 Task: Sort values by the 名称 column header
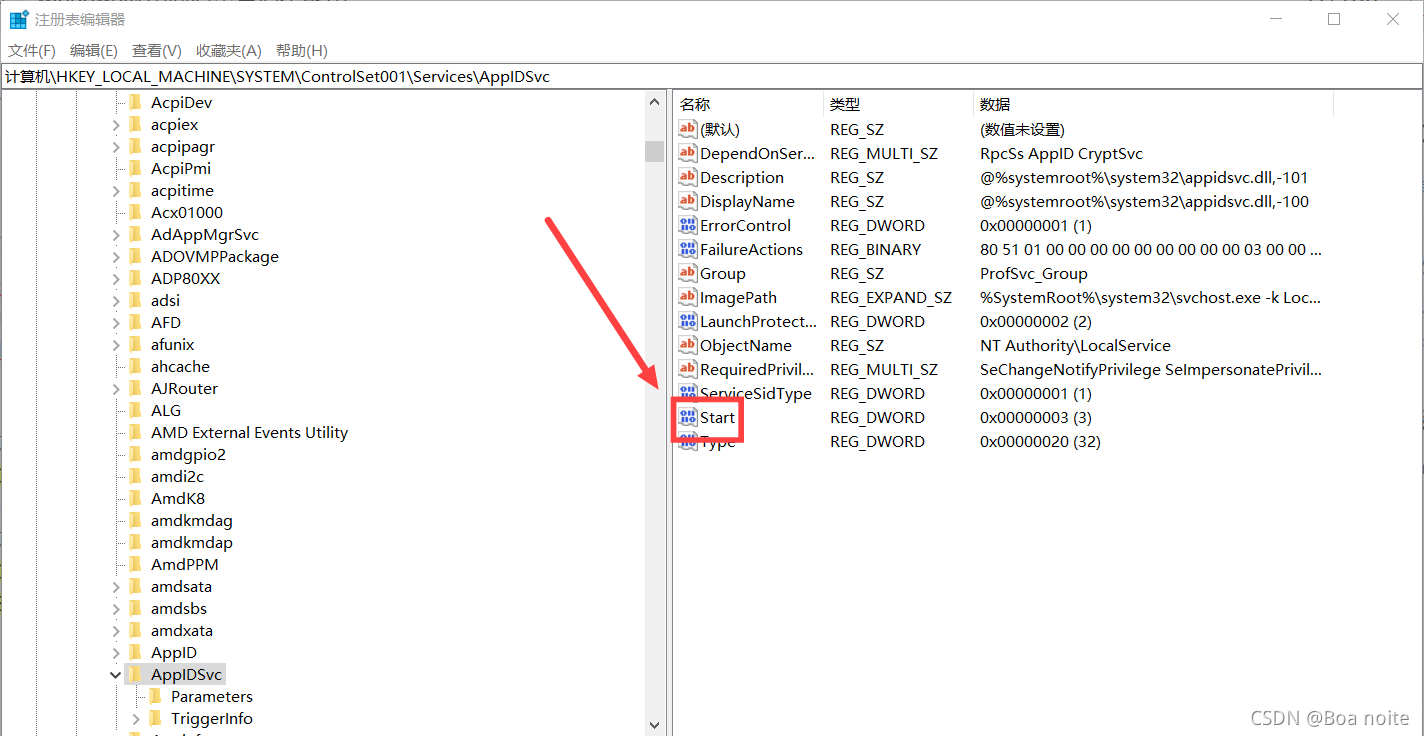(748, 104)
